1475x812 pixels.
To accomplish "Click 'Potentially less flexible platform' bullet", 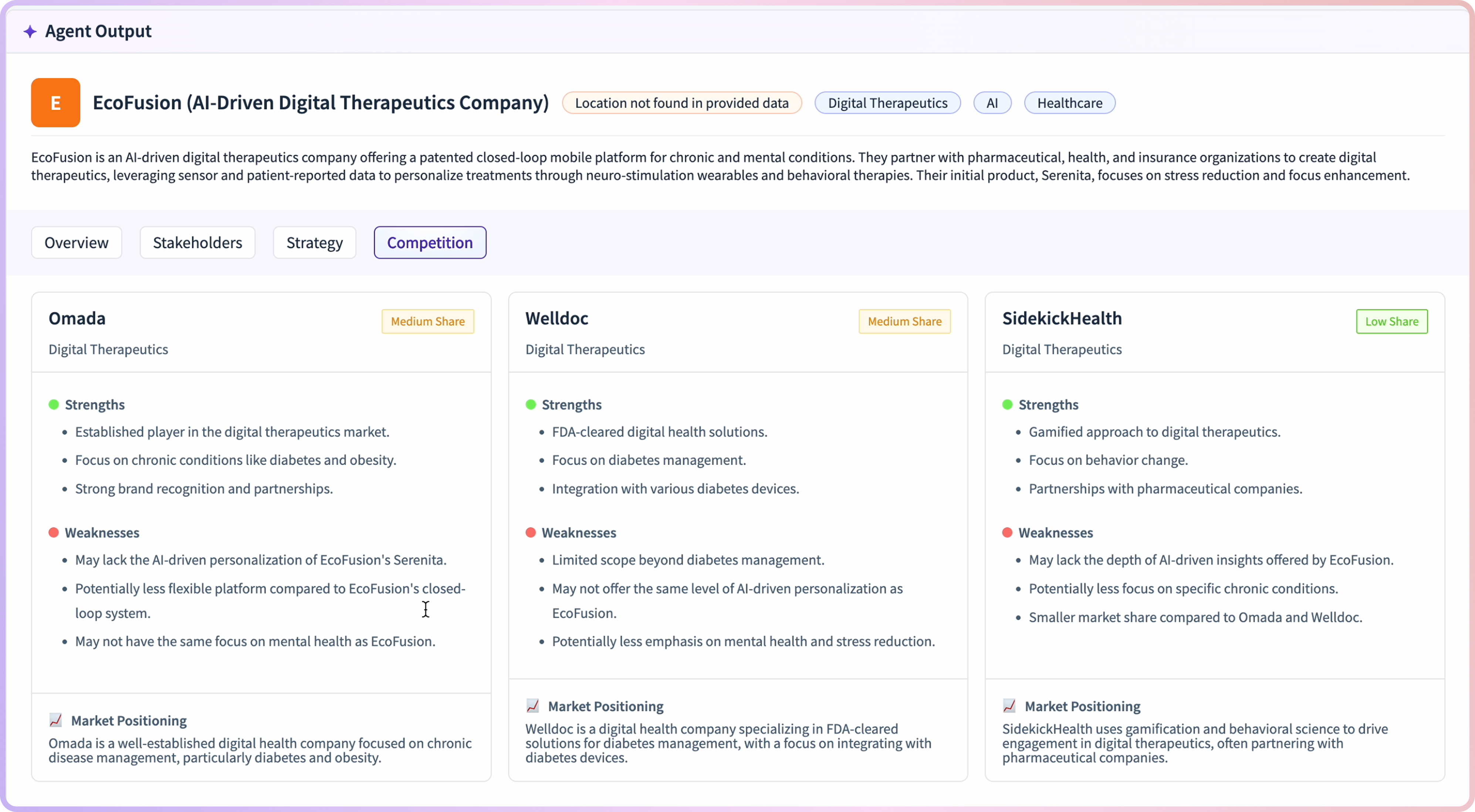I will (x=270, y=601).
